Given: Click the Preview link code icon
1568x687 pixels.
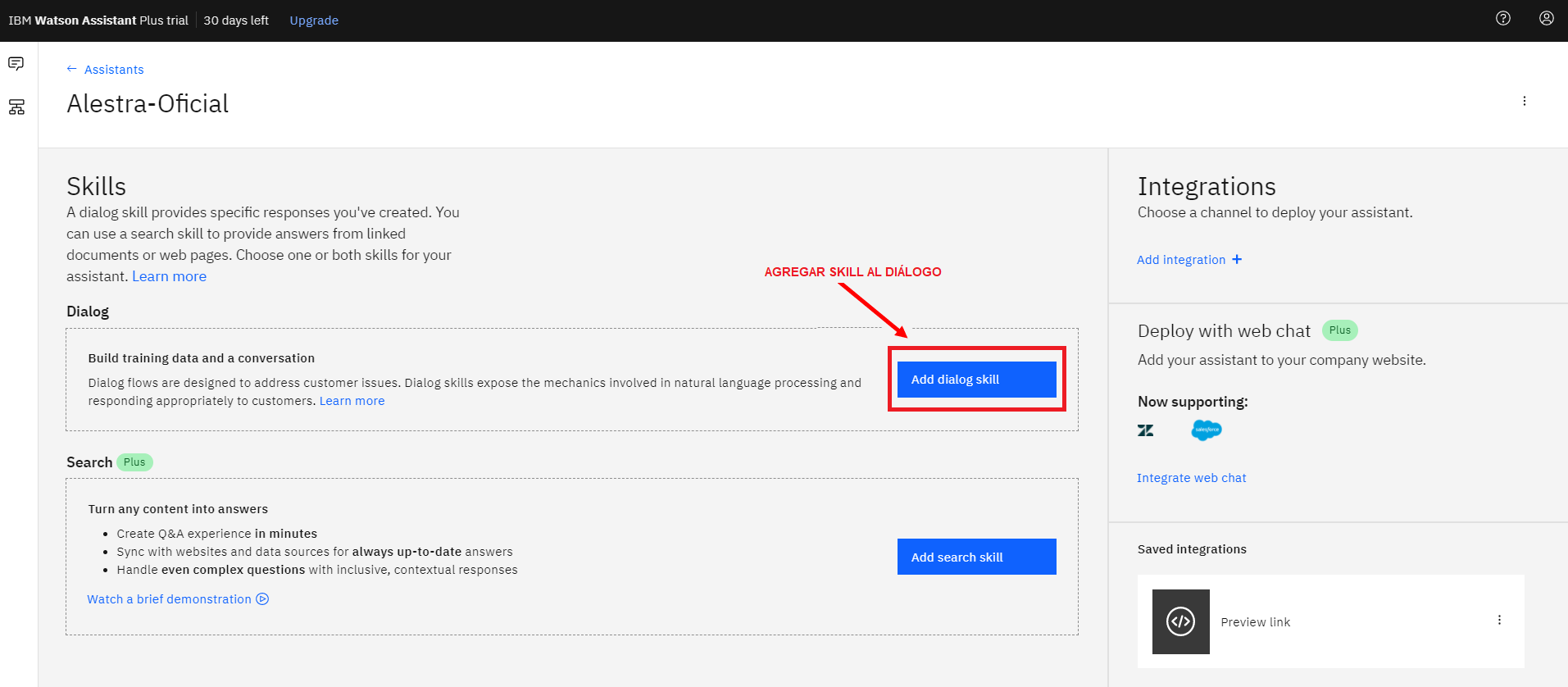Looking at the screenshot, I should click(1181, 621).
